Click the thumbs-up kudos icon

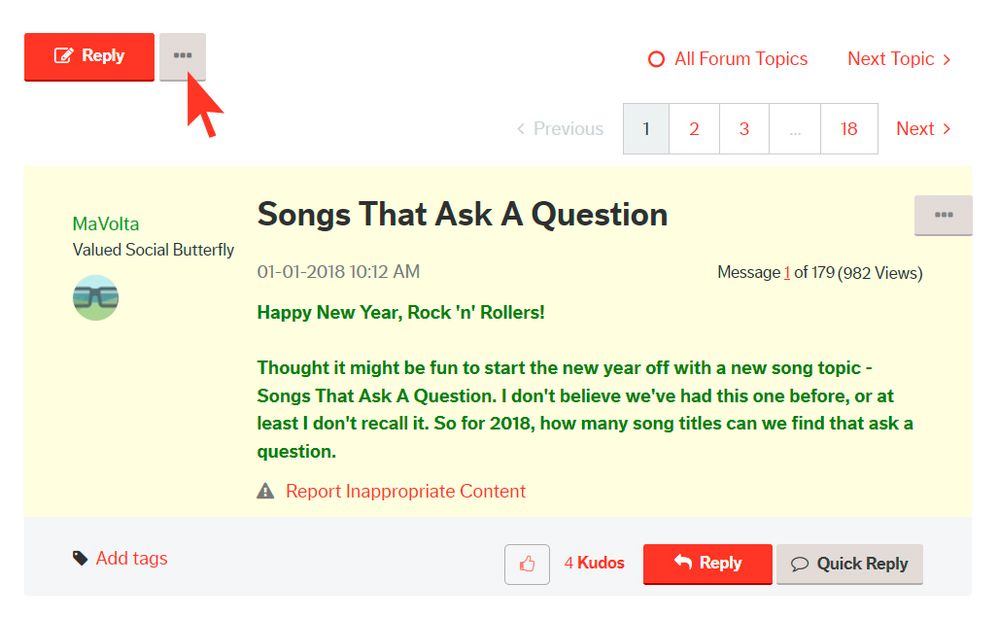(x=527, y=564)
